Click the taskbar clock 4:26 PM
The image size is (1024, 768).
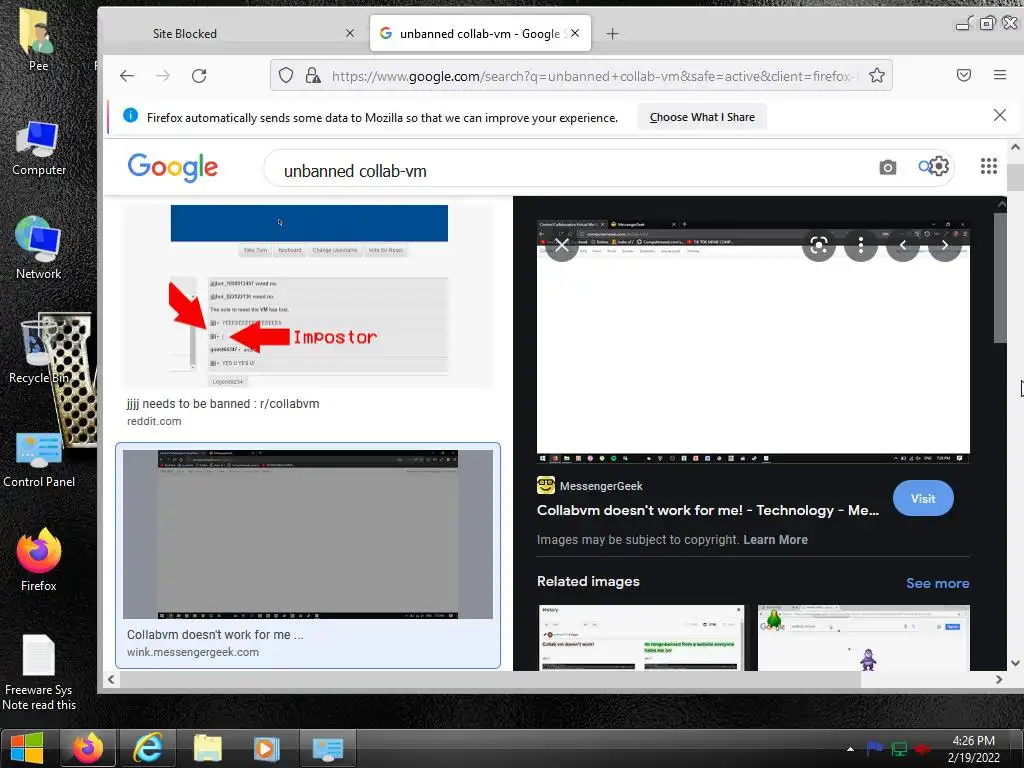(974, 748)
